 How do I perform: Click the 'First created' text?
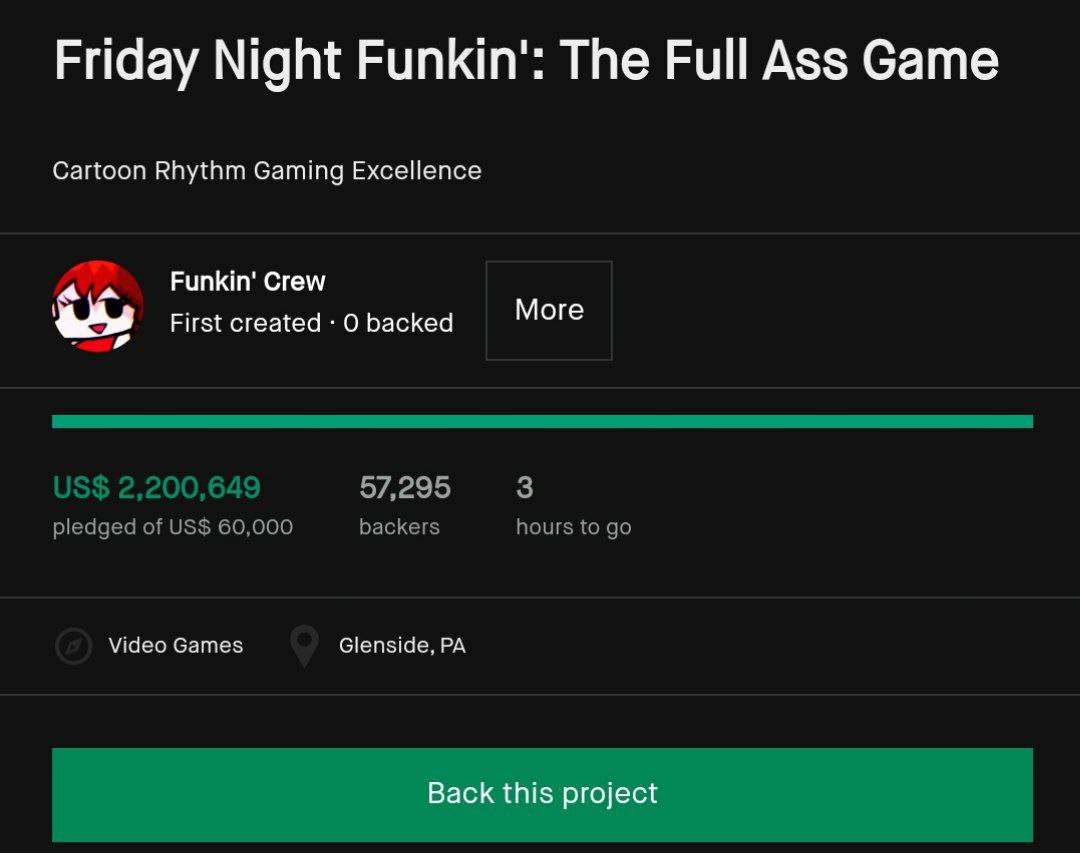(244, 323)
